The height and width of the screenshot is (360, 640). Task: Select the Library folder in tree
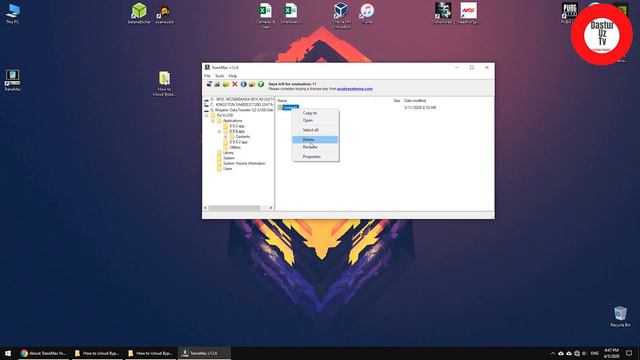click(229, 153)
